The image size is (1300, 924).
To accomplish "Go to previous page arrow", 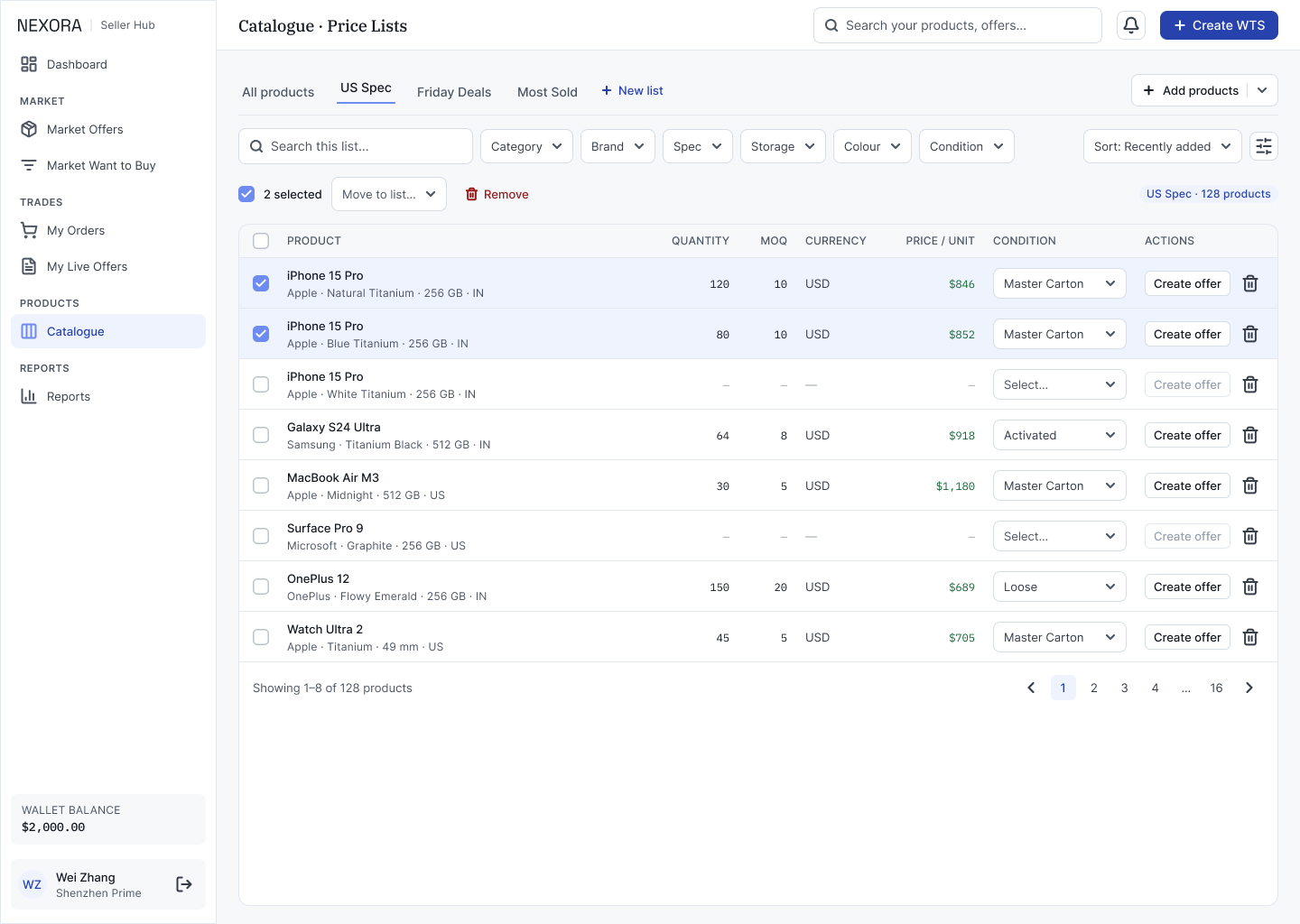I will tap(1031, 688).
